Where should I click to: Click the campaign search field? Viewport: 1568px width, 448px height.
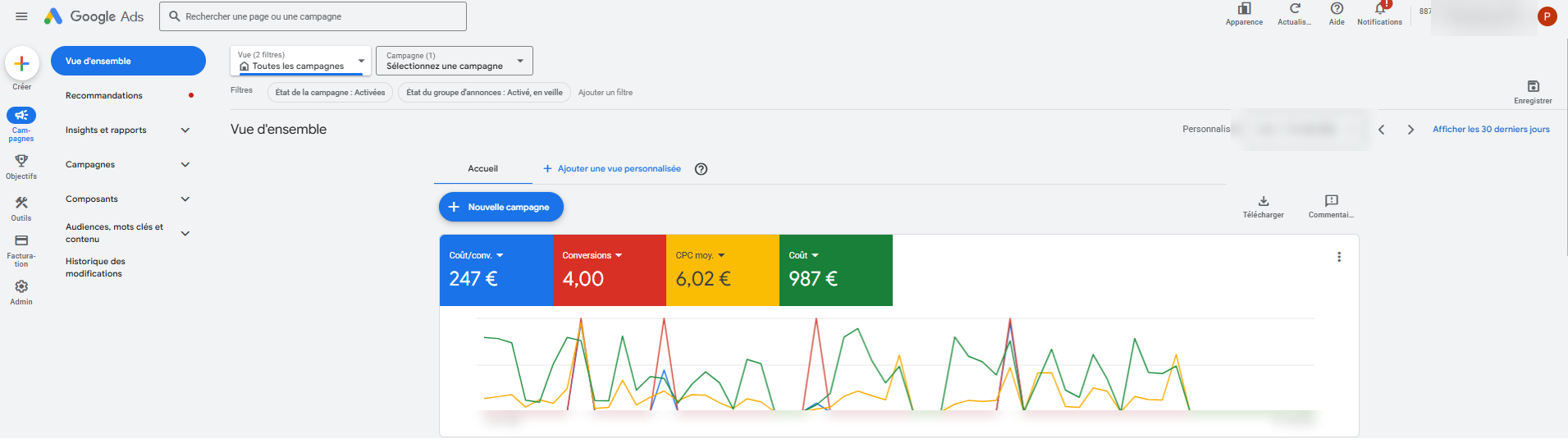pyautogui.click(x=313, y=16)
